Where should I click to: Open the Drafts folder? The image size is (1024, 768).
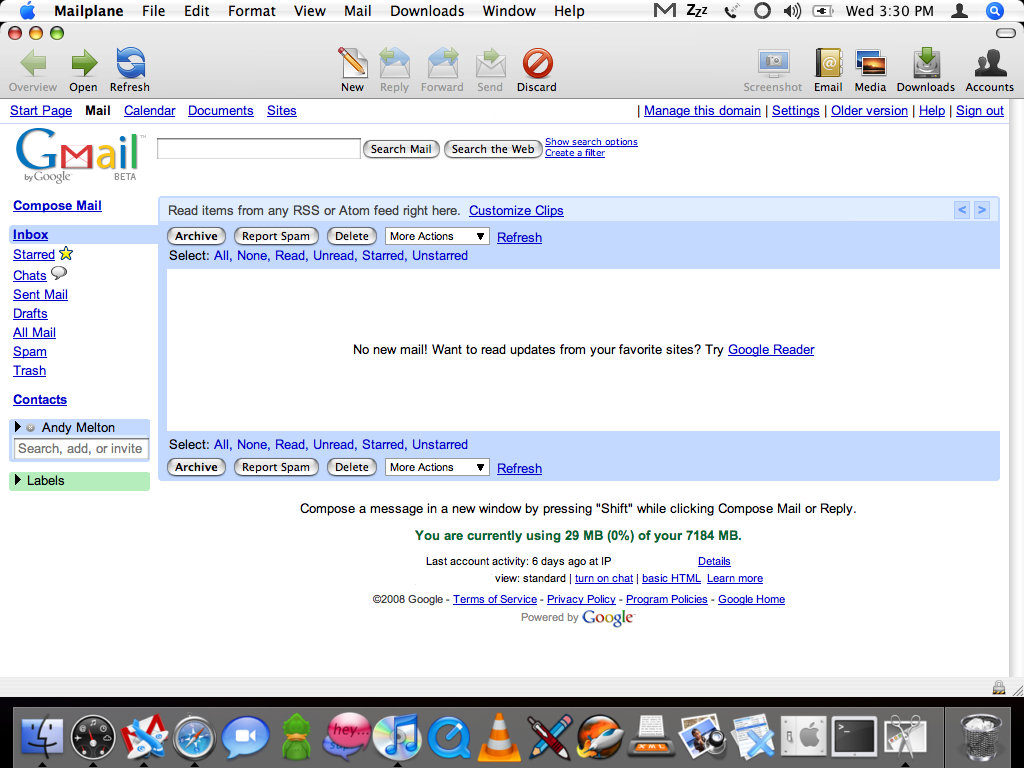click(30, 313)
